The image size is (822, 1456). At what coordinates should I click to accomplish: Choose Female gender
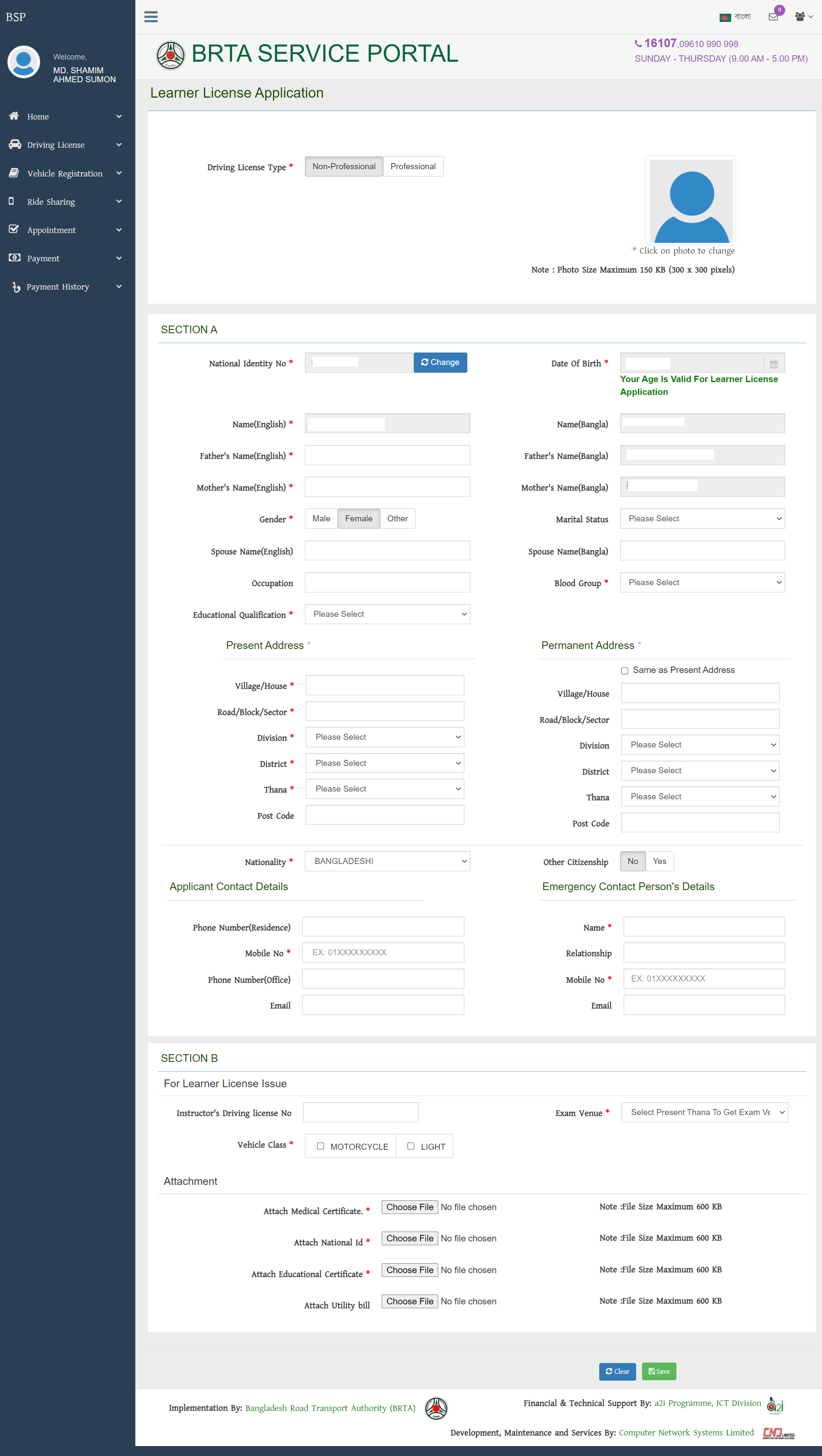coord(359,518)
